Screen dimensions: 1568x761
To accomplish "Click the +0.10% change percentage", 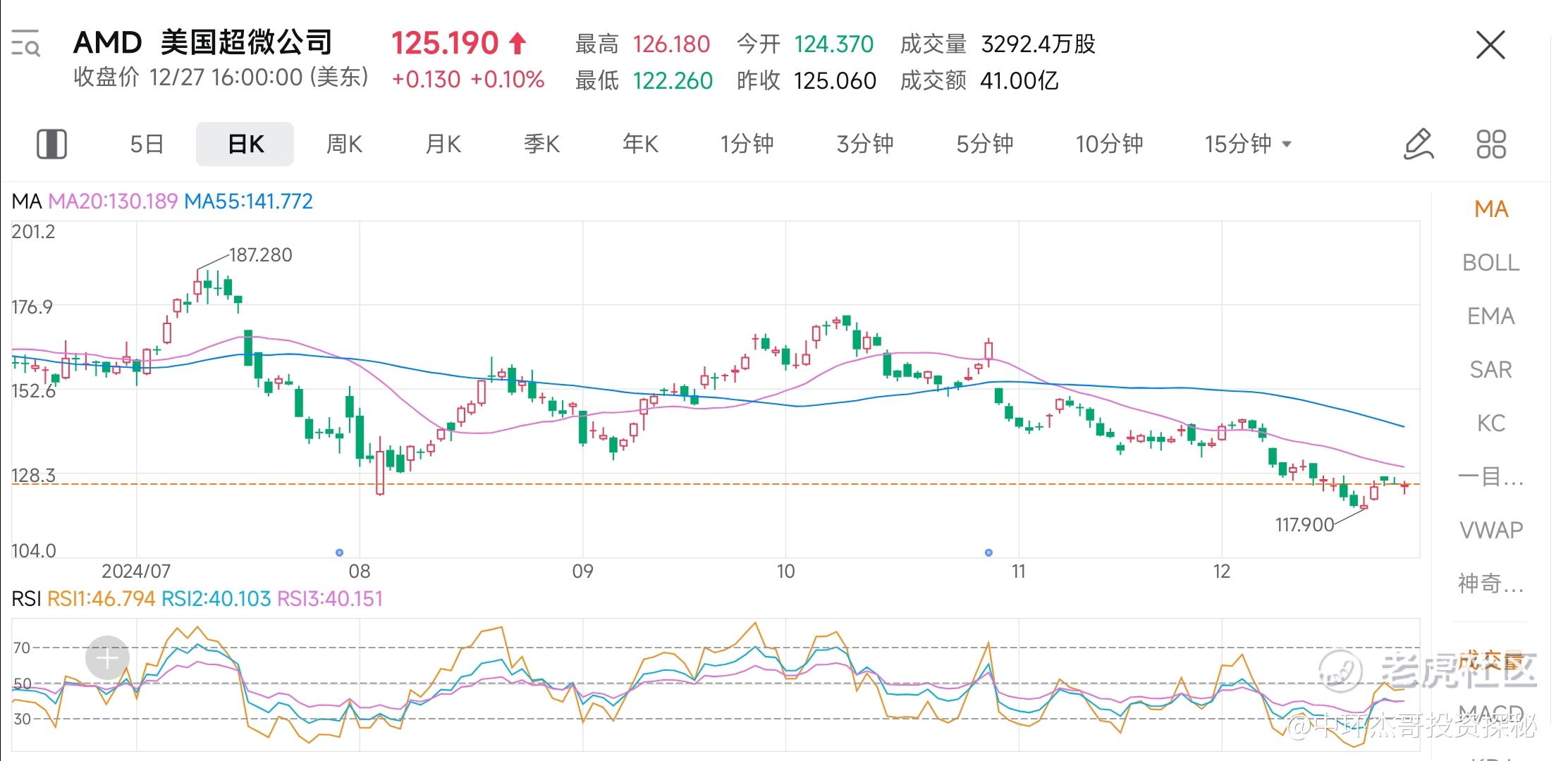I will tap(507, 80).
